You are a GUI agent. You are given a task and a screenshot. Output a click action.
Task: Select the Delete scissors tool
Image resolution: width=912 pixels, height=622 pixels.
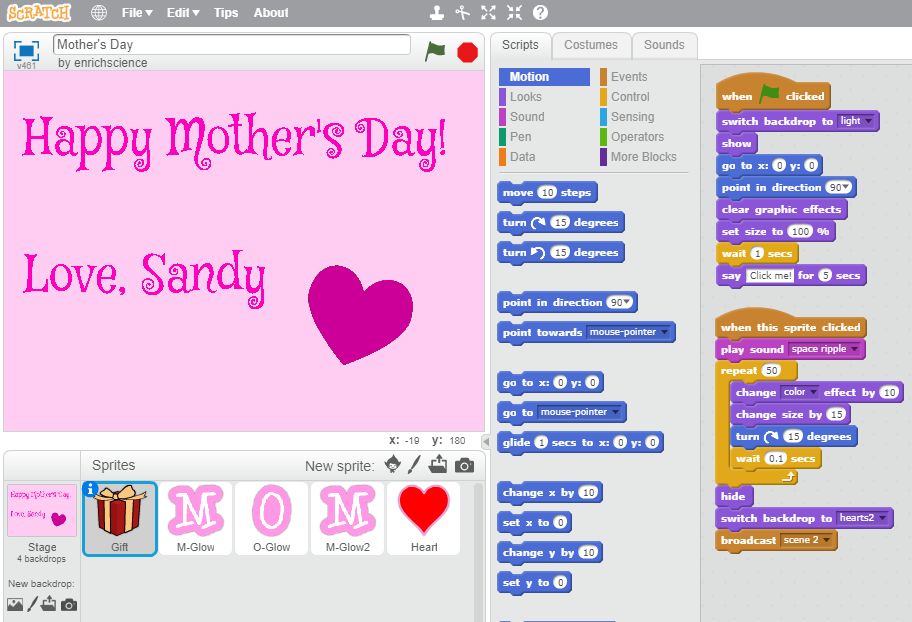(462, 13)
